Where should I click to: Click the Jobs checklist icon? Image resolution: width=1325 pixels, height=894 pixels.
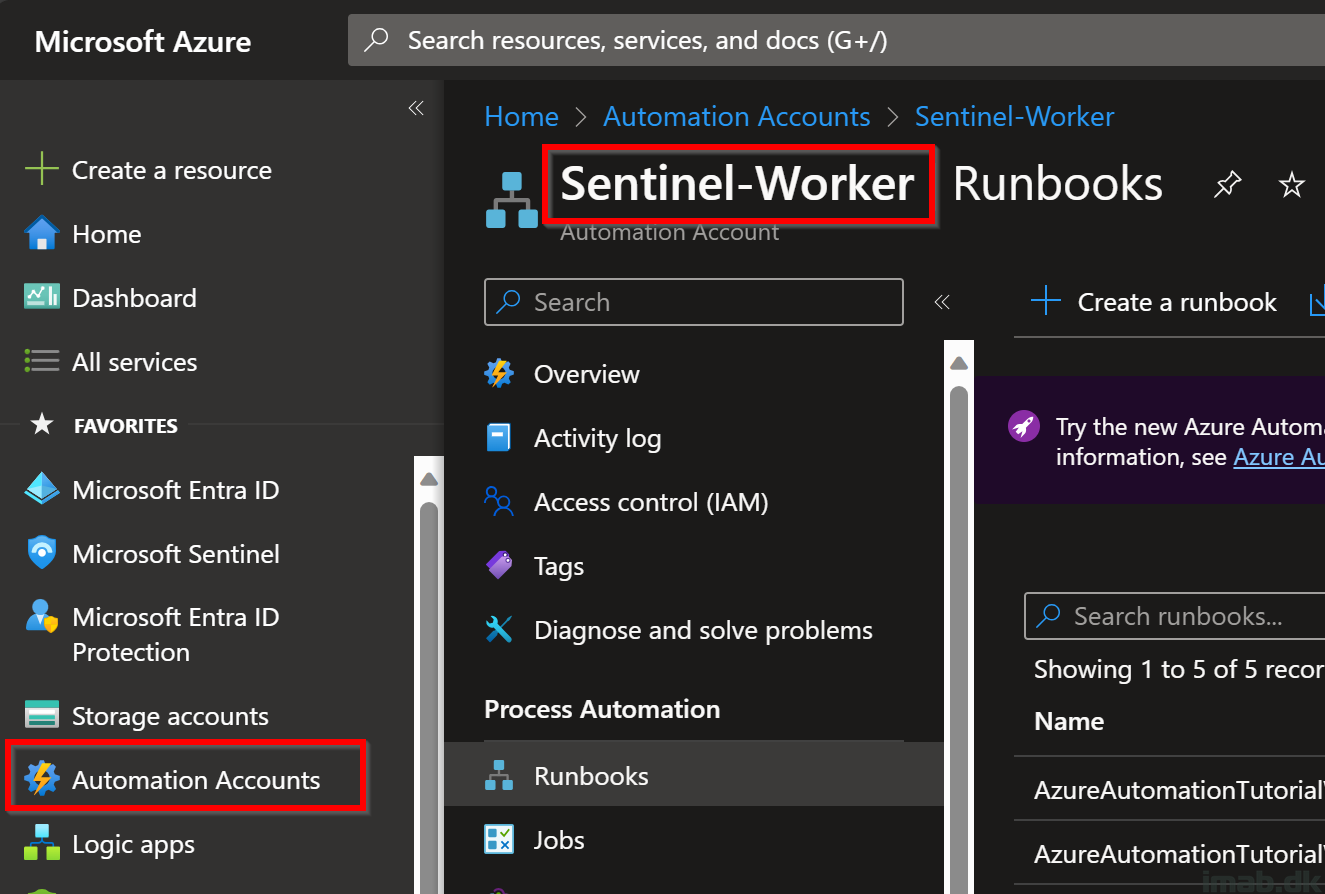[498, 840]
